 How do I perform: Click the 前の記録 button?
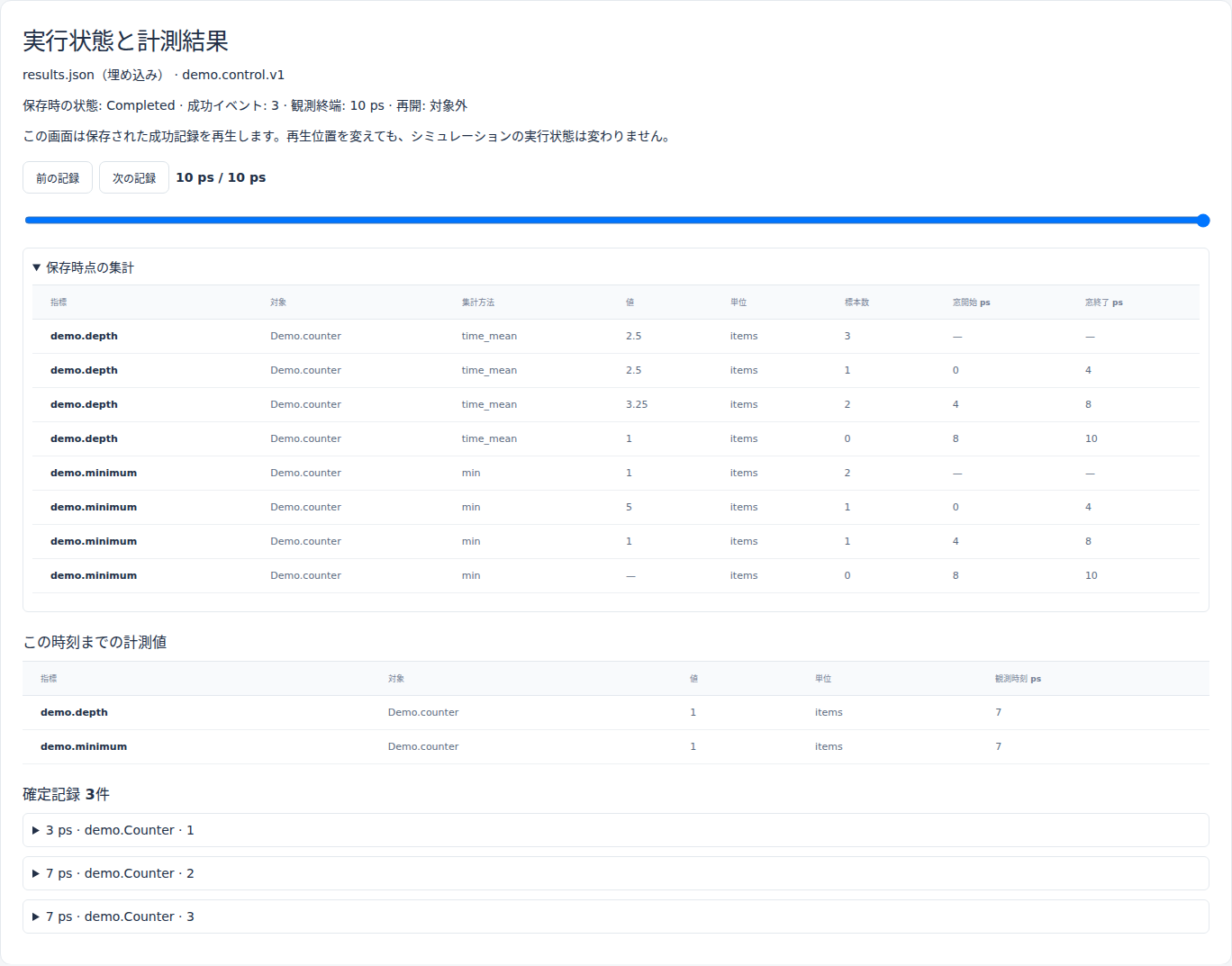[58, 177]
